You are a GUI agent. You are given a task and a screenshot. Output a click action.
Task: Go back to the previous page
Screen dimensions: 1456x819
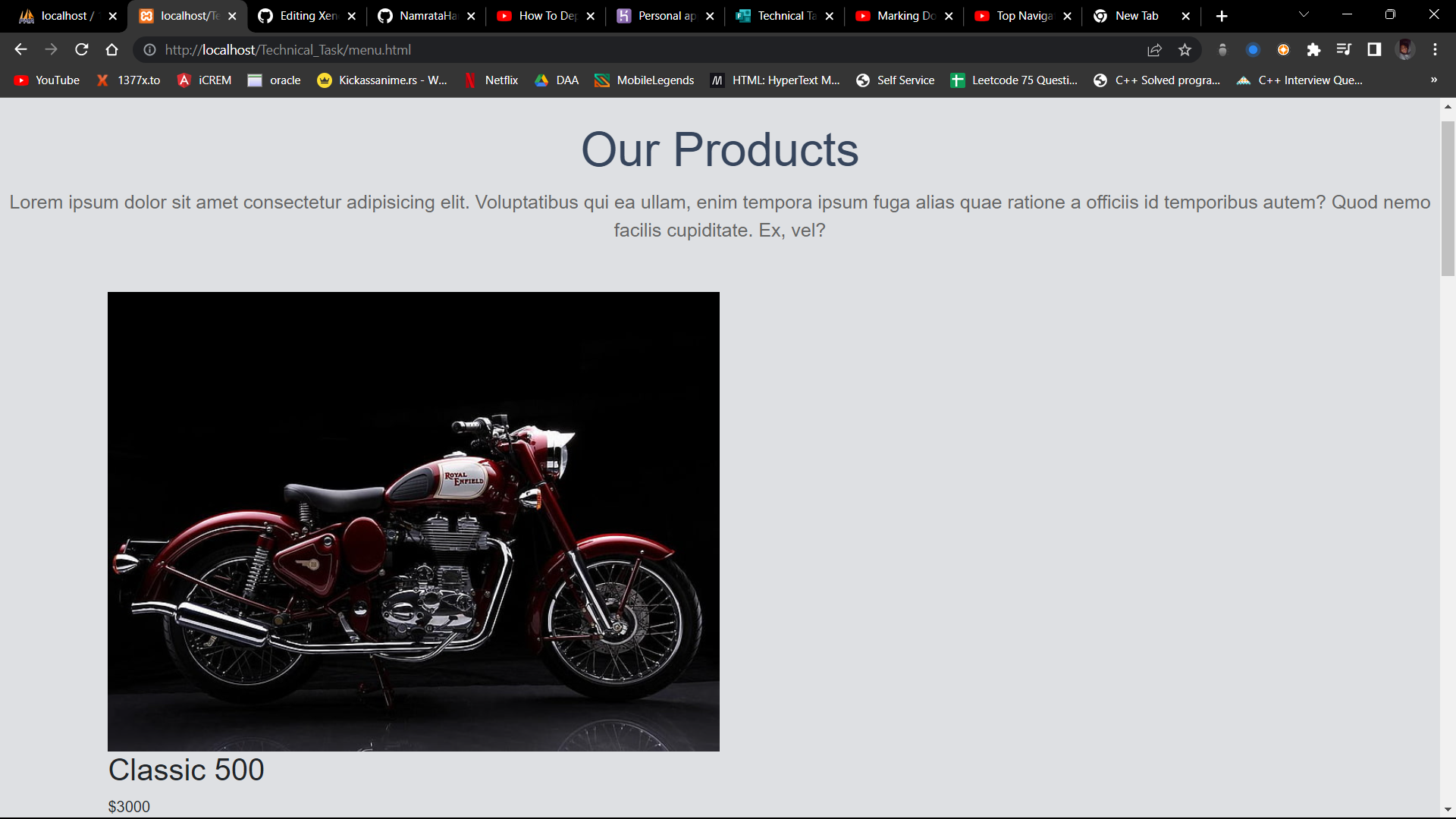pos(20,49)
